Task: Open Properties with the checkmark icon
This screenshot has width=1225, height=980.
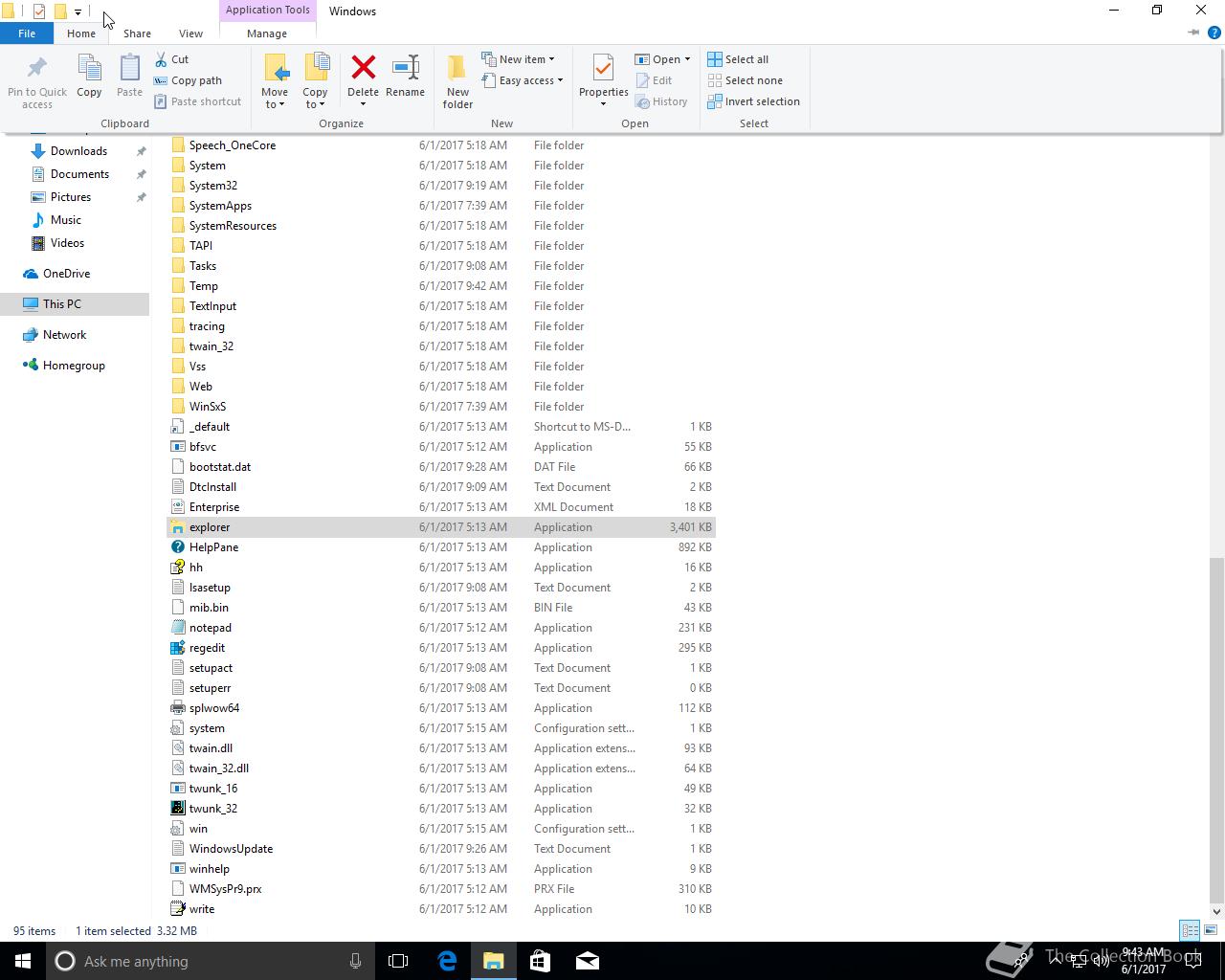Action: click(603, 69)
